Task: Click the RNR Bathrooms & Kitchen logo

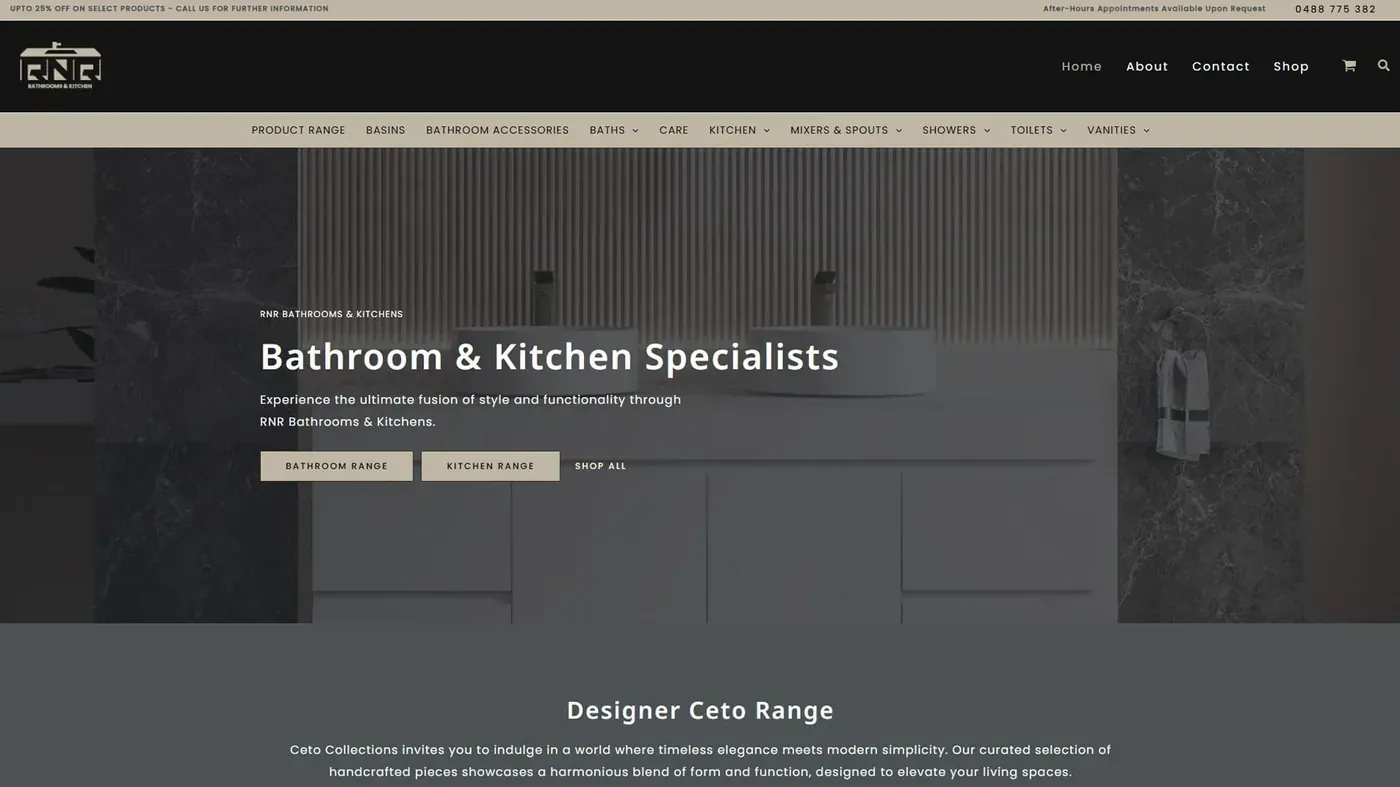Action: (x=60, y=66)
